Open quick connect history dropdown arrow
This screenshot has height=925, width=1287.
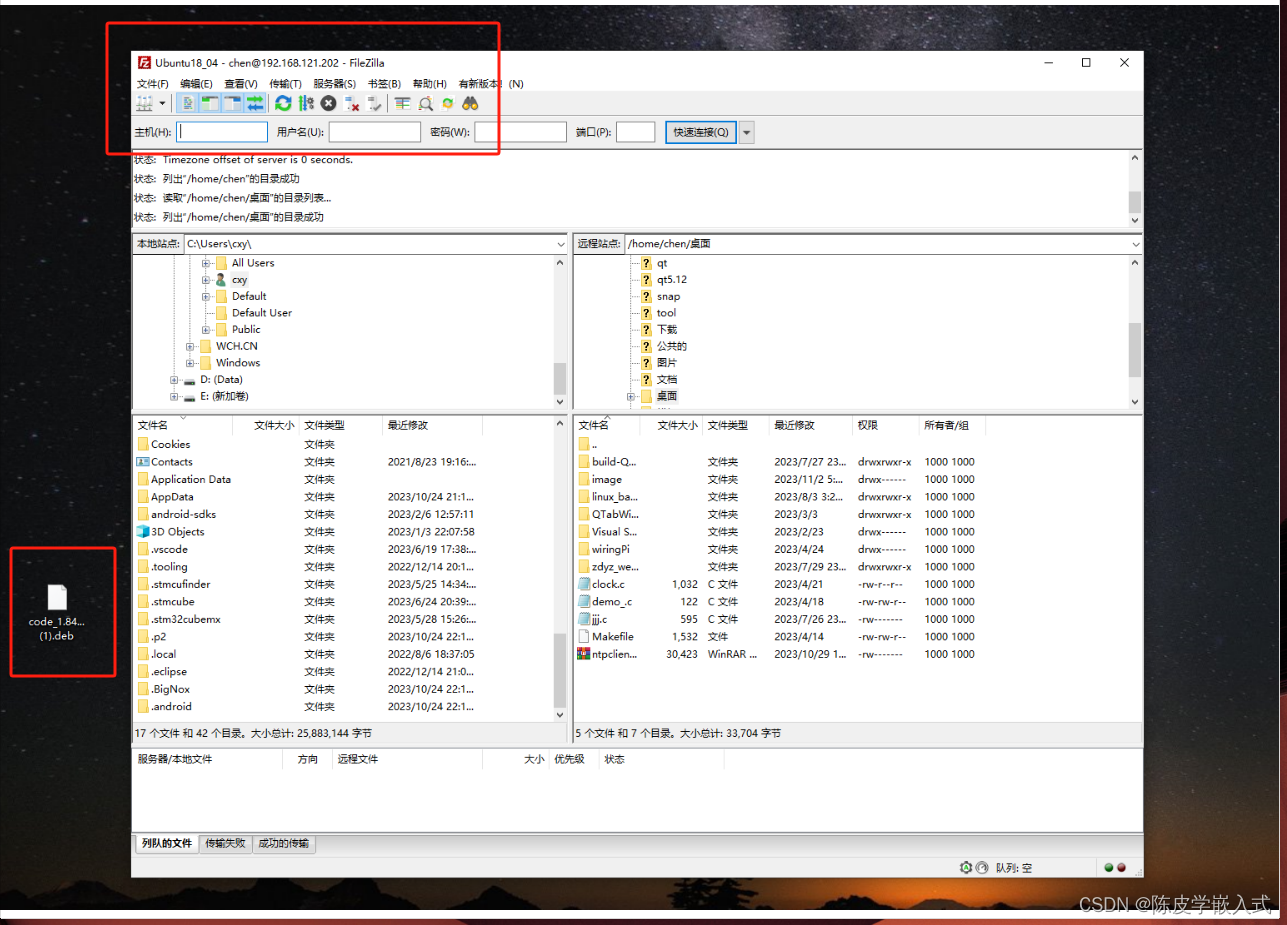746,132
